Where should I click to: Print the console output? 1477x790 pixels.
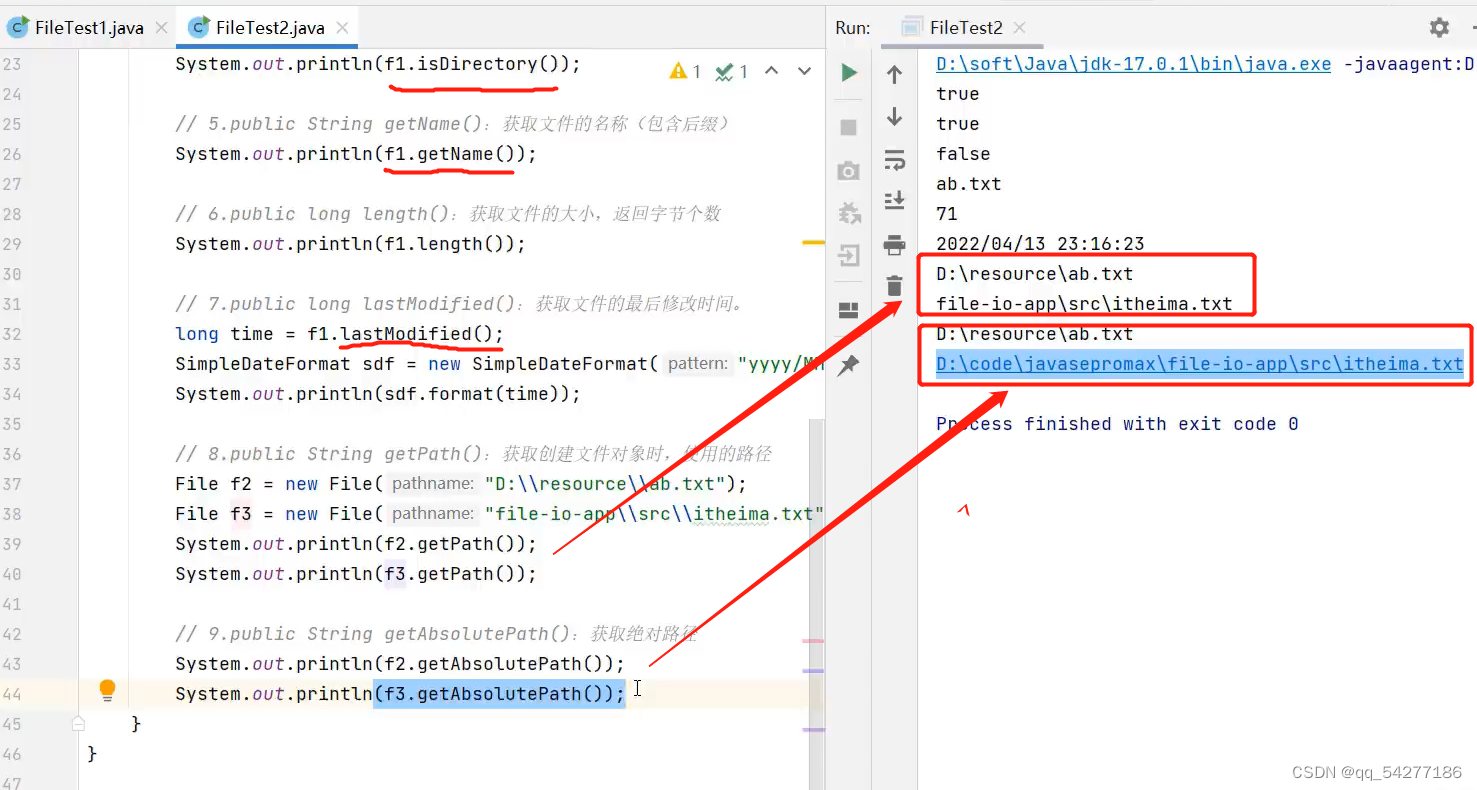click(x=895, y=245)
